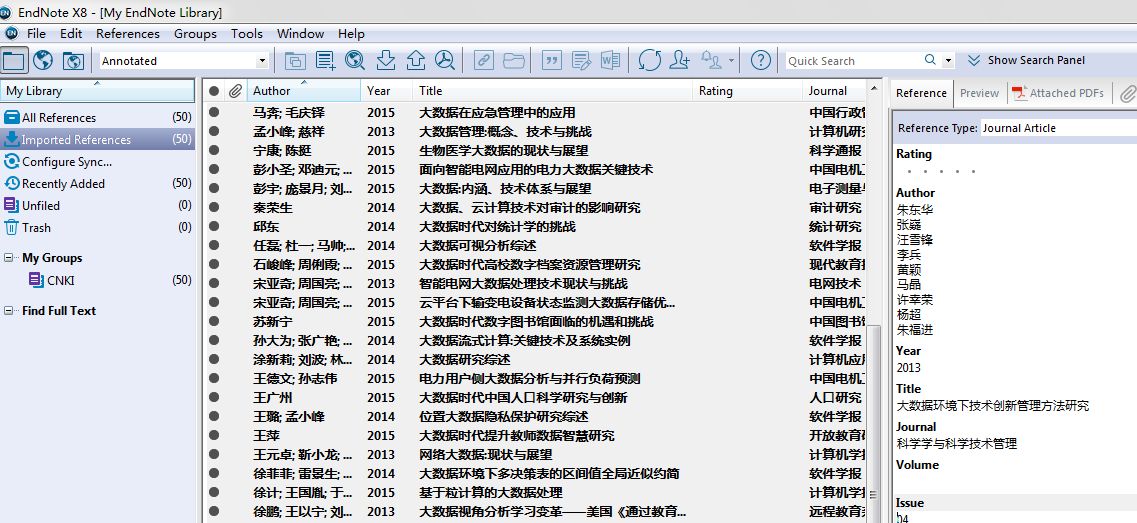Open the Trash group
Viewport: 1137px width, 523px height.
coord(97,228)
